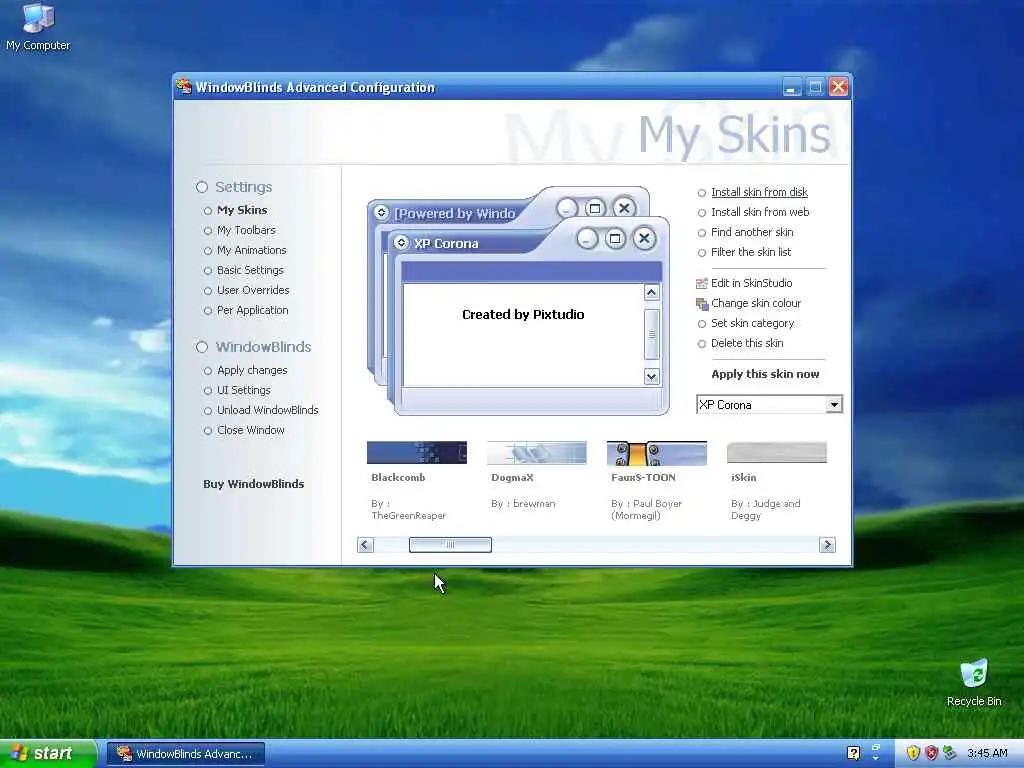Click the WindowBlinds title bar app icon

(184, 86)
